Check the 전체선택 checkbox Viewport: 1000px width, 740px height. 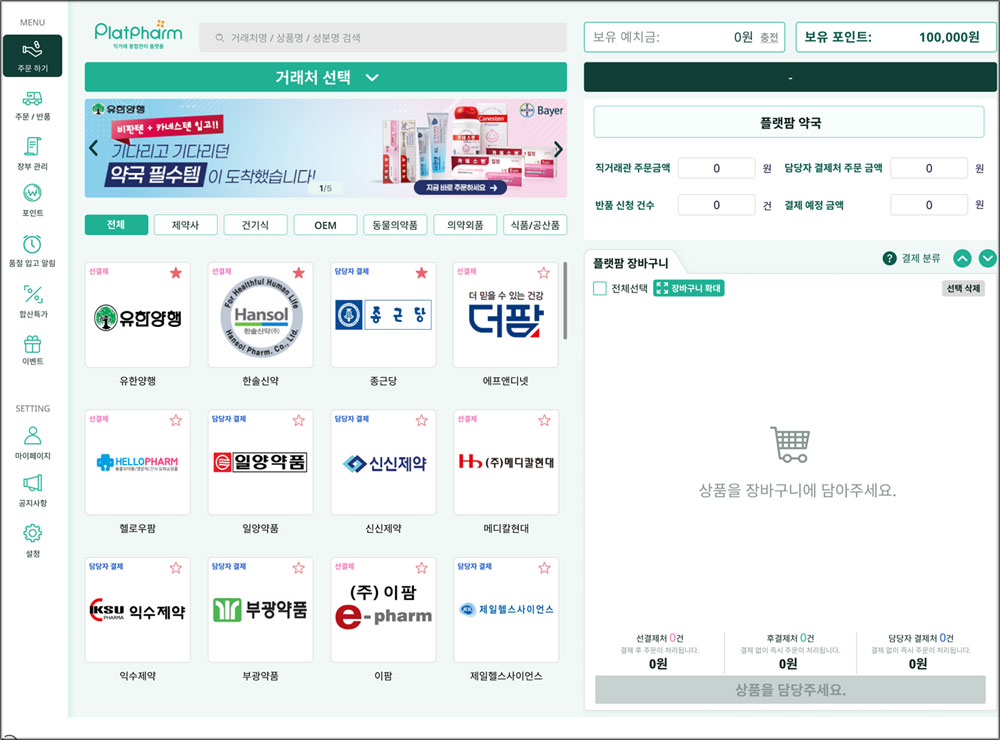[599, 288]
